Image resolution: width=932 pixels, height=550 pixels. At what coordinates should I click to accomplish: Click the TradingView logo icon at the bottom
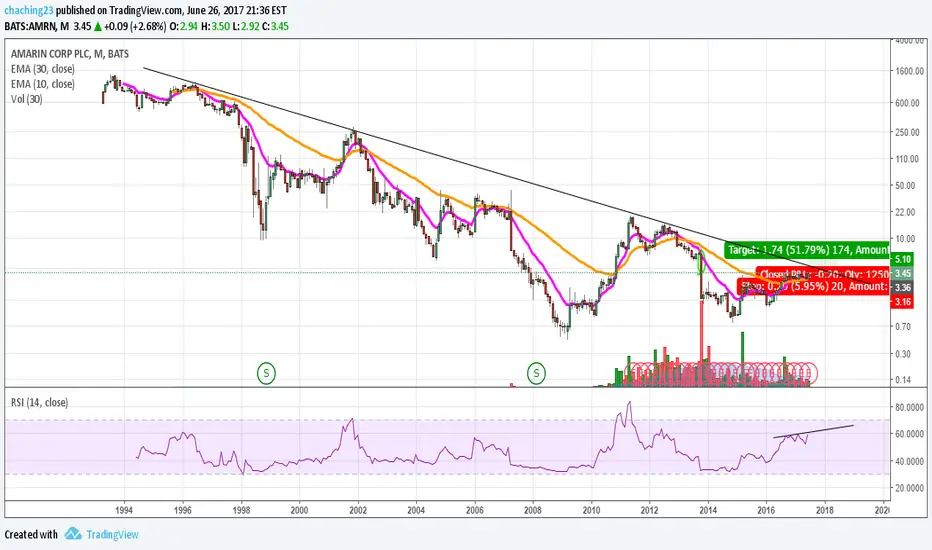(73, 533)
